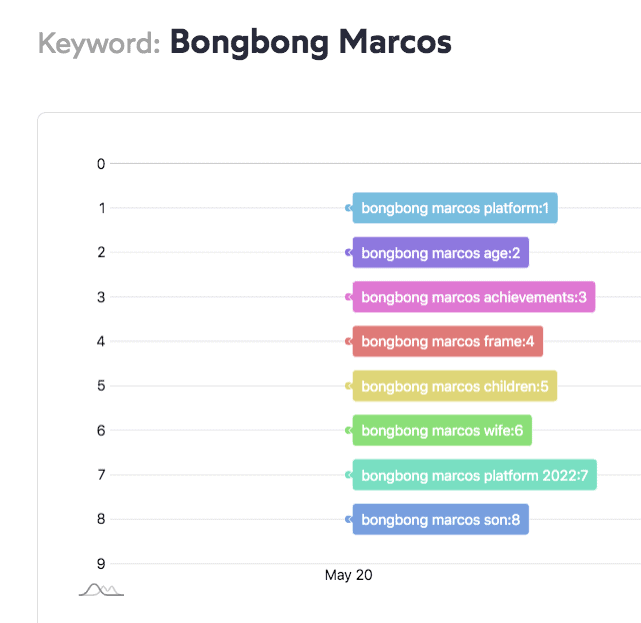Click the 'bongbong marcos achievements:3' label
641x623 pixels.
pyautogui.click(x=474, y=297)
